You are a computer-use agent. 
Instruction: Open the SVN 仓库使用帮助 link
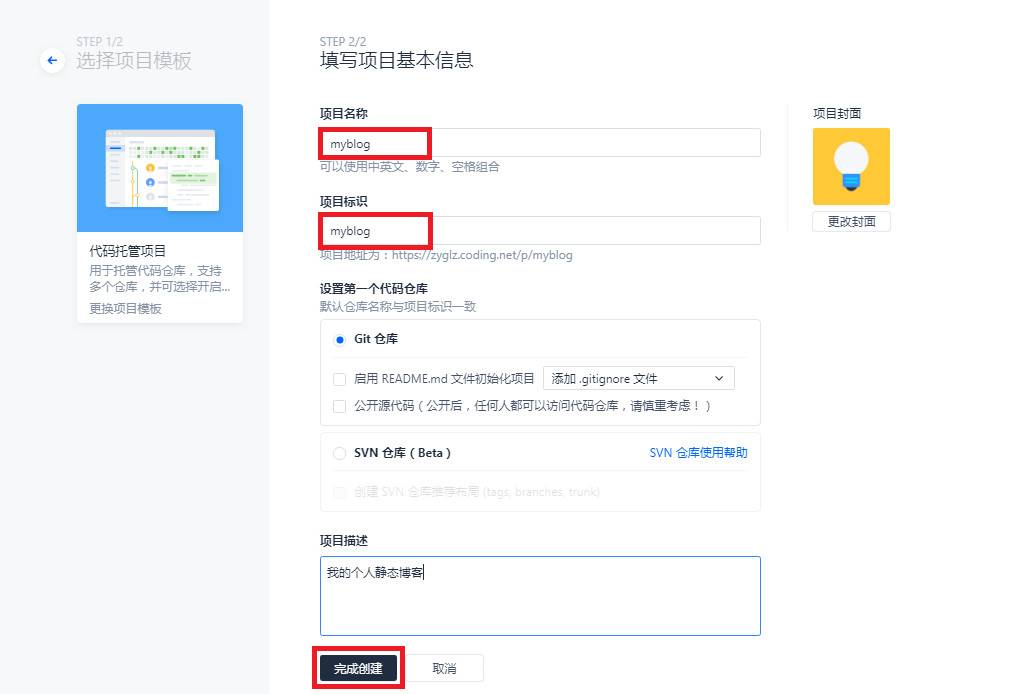tap(698, 452)
